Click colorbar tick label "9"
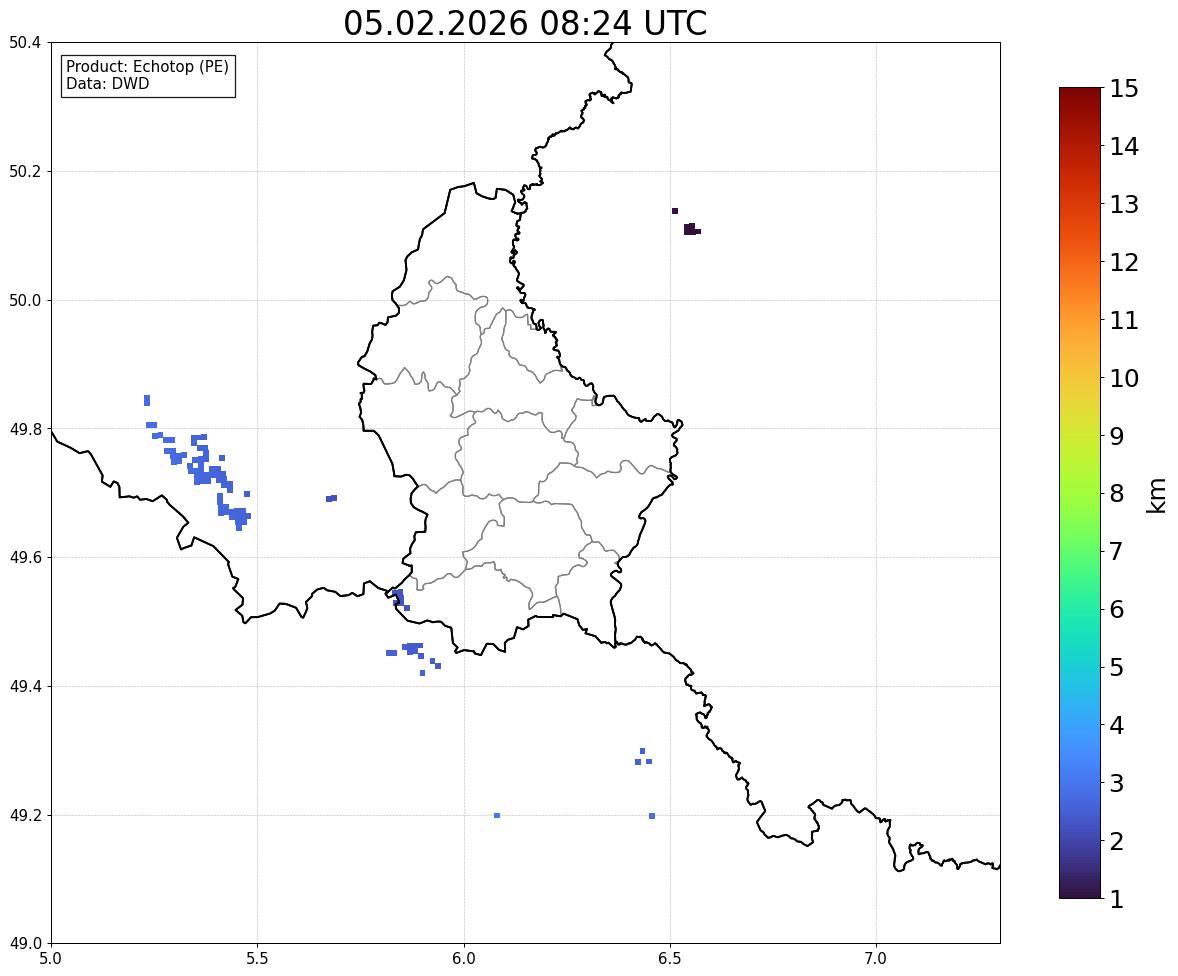 coord(1116,436)
